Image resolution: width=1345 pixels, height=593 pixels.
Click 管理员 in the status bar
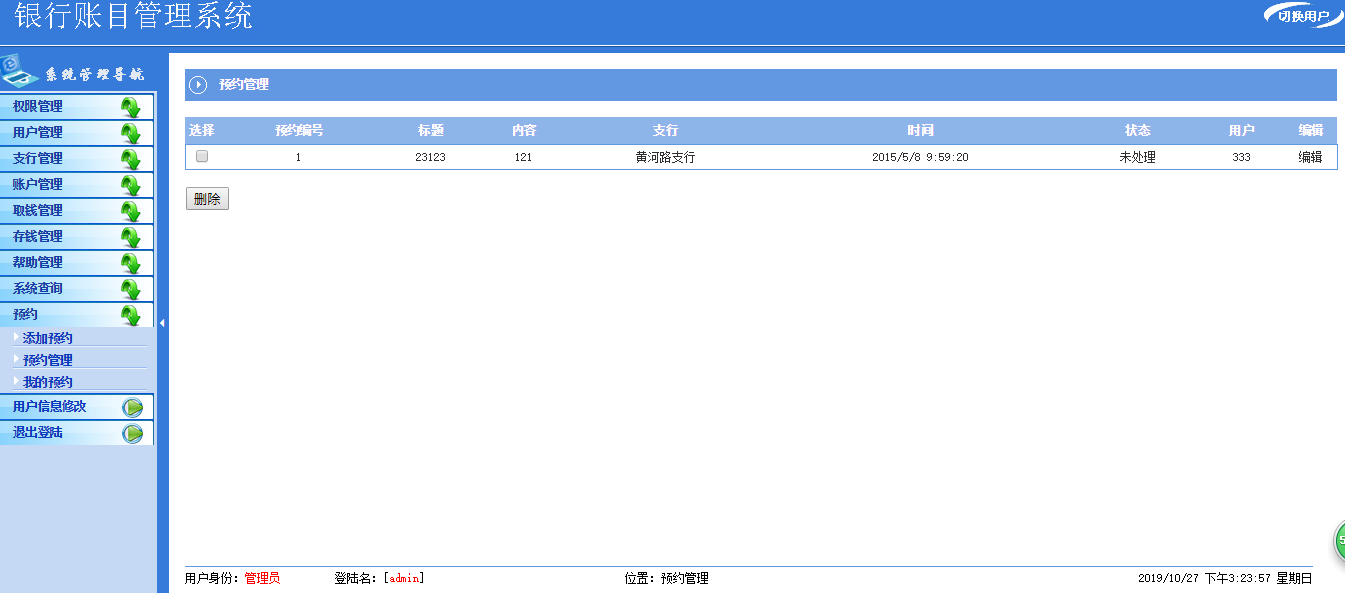click(x=262, y=578)
